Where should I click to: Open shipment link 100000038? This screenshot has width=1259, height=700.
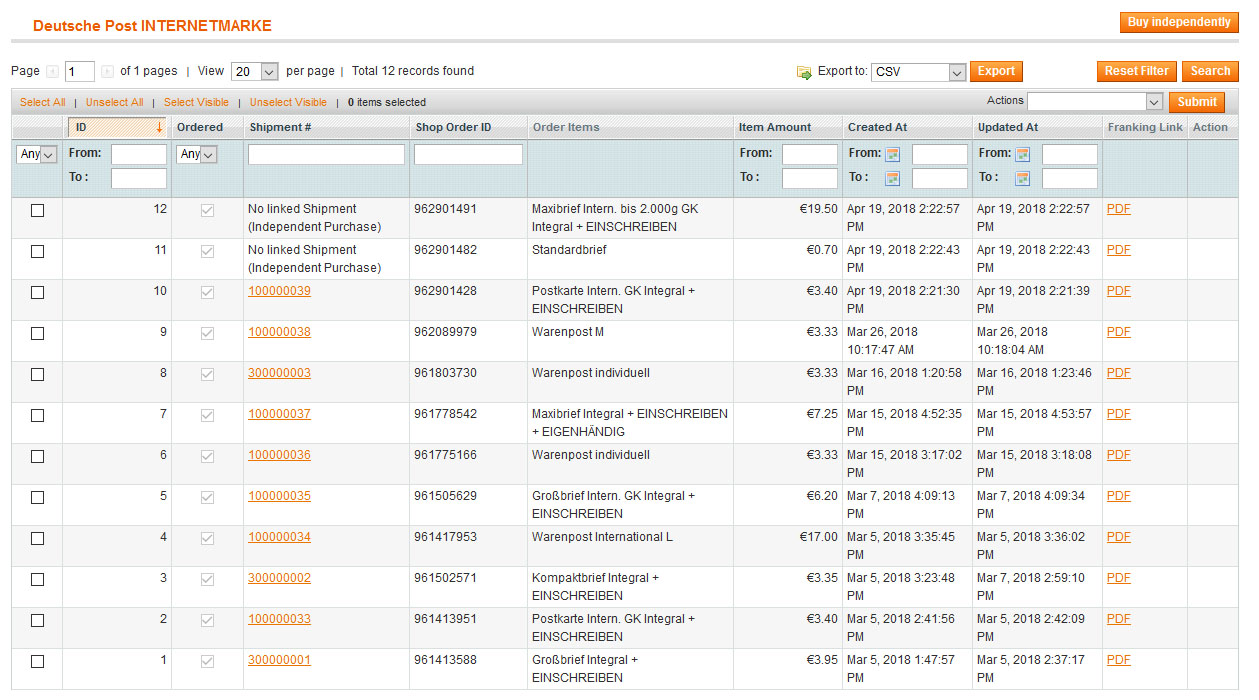279,332
